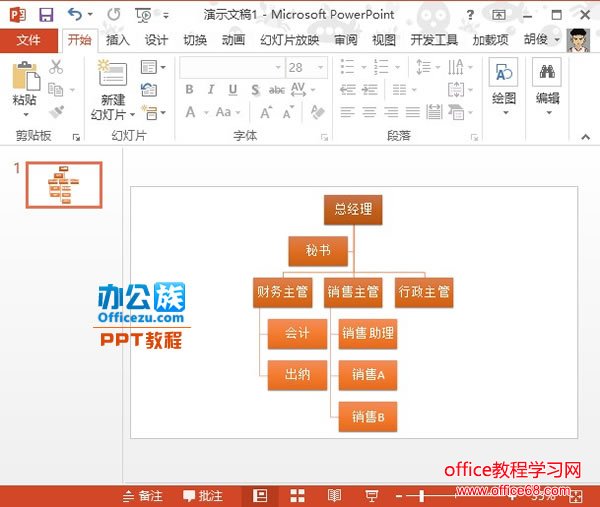The width and height of the screenshot is (600, 507).
Task: Click the Format Painter brush icon
Action: tap(57, 112)
